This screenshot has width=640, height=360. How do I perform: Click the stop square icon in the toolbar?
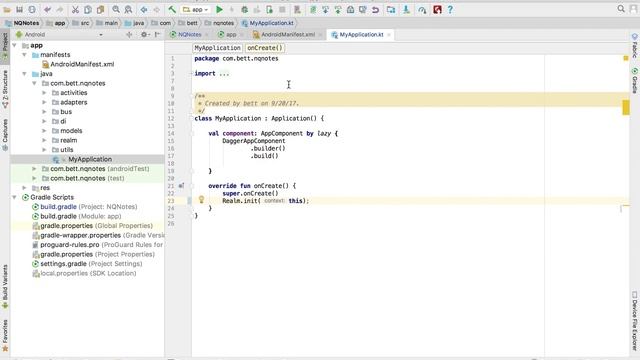pyautogui.click(x=282, y=9)
